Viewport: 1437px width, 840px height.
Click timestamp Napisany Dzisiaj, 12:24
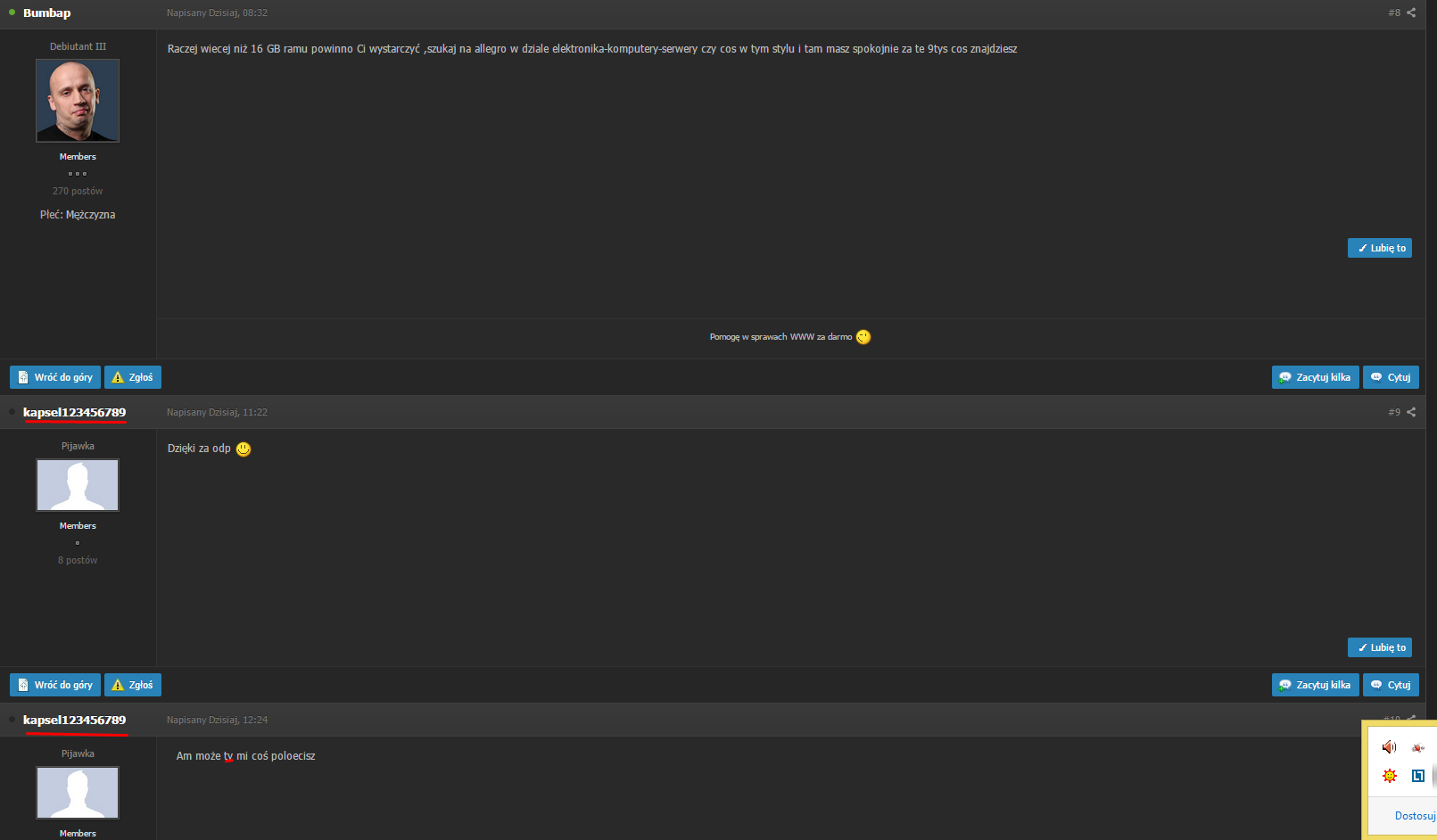point(217,720)
